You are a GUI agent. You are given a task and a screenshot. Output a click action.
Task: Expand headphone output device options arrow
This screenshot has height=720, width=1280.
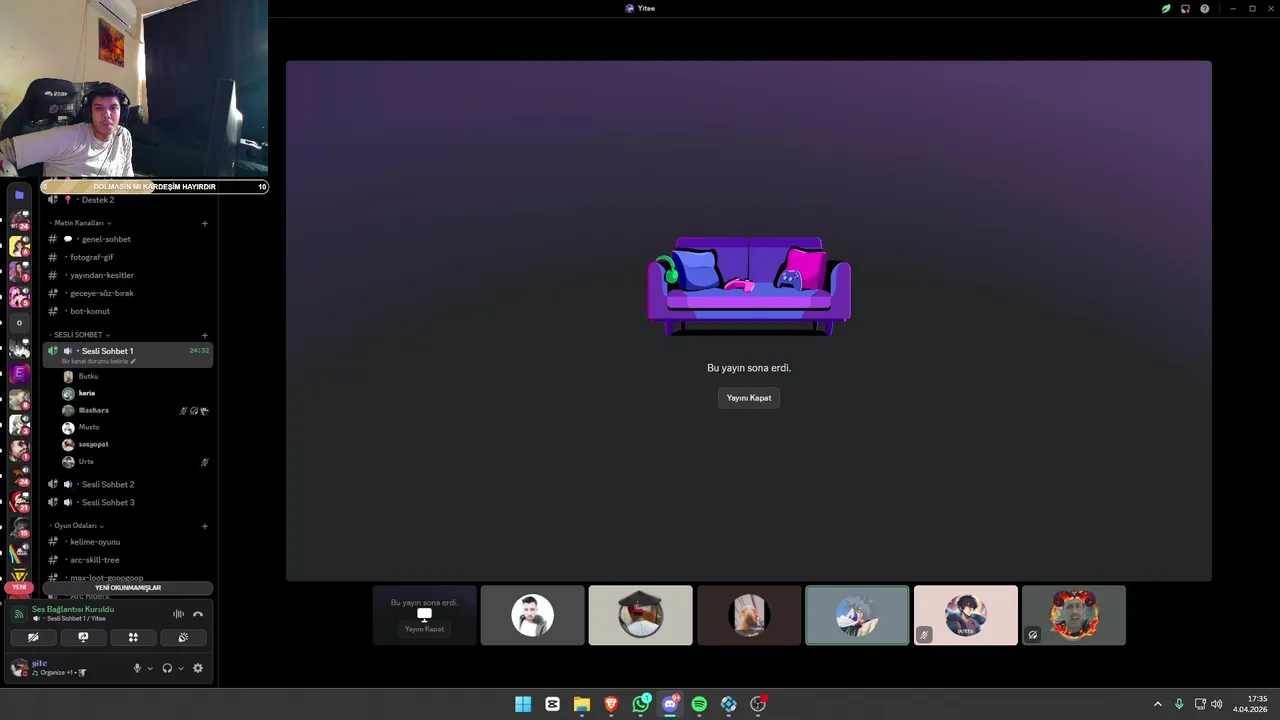click(180, 668)
